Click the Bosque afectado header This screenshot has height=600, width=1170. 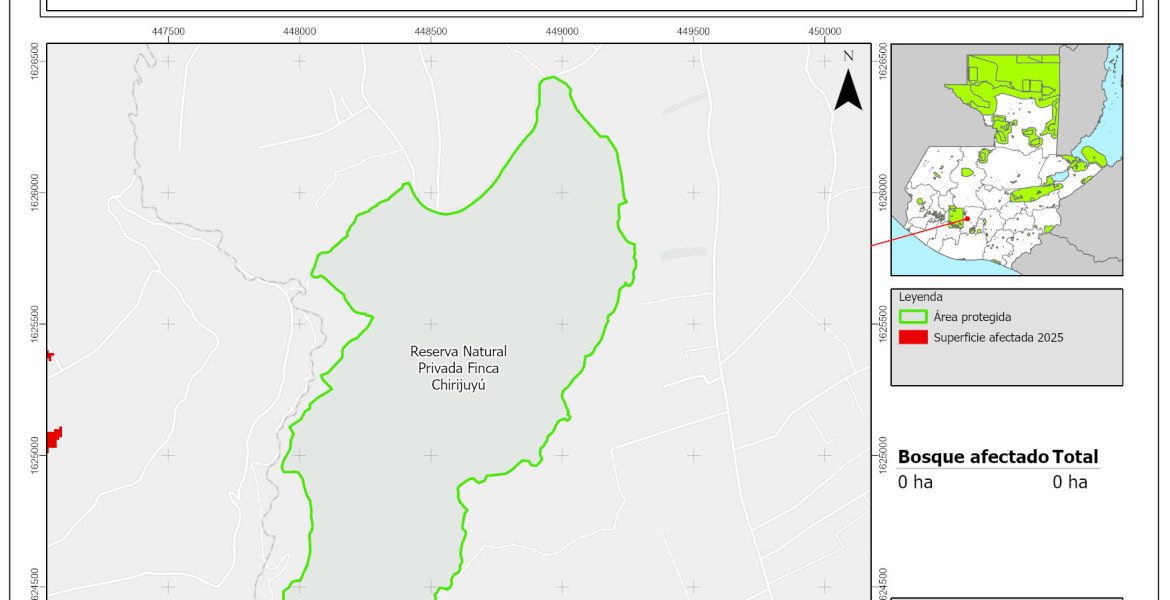pos(973,457)
